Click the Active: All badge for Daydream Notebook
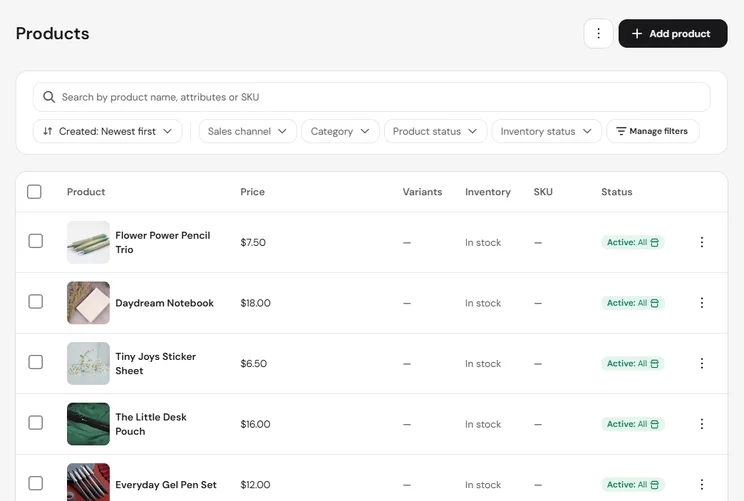Screen dimensions: 744x501 click(x=633, y=303)
